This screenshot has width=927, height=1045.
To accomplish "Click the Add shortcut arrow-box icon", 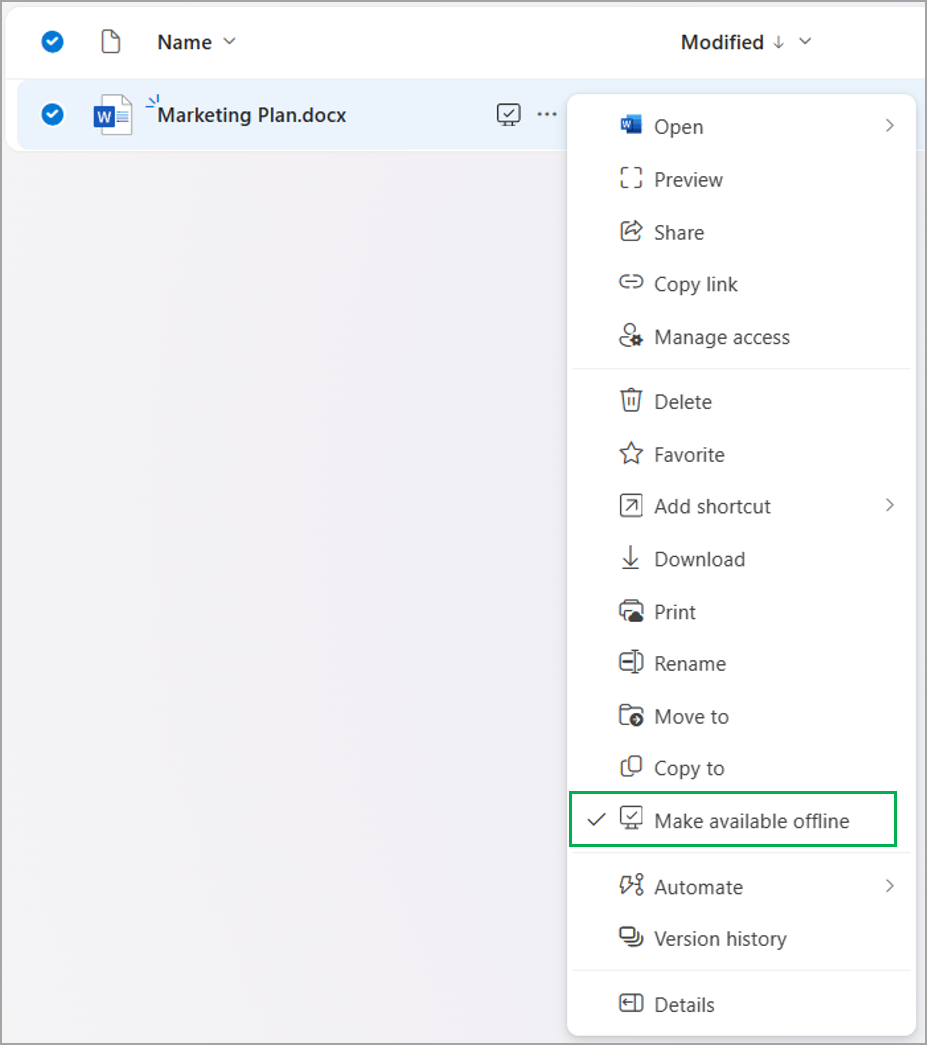I will click(x=630, y=505).
